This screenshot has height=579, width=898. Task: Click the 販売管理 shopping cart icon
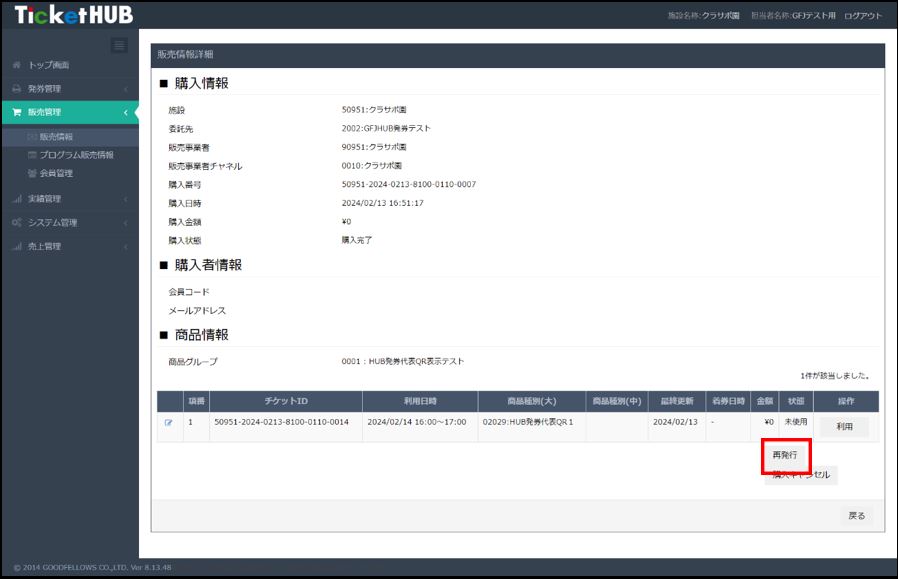(x=15, y=112)
